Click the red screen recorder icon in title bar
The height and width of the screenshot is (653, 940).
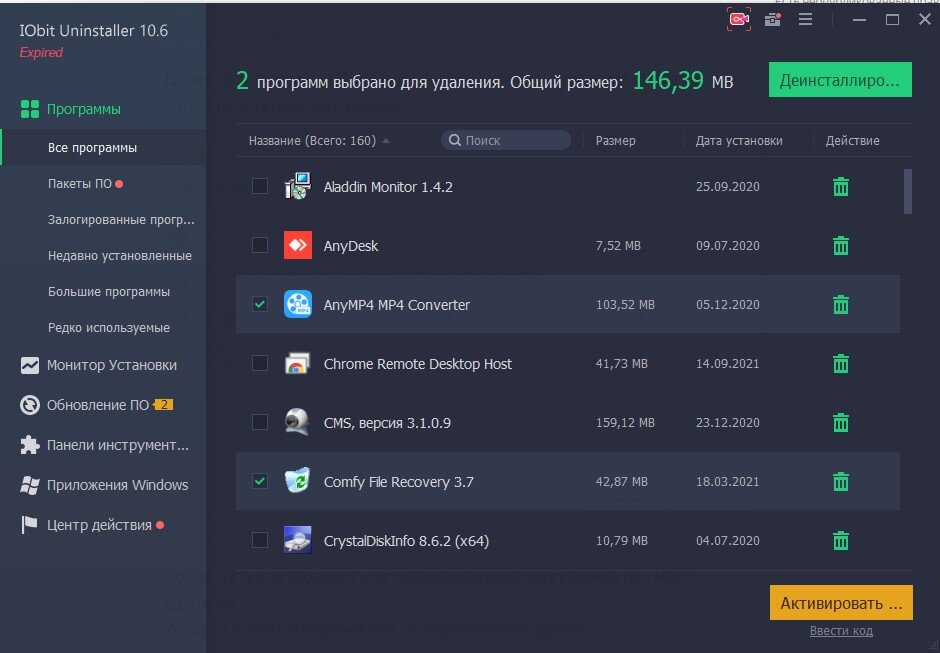[739, 19]
